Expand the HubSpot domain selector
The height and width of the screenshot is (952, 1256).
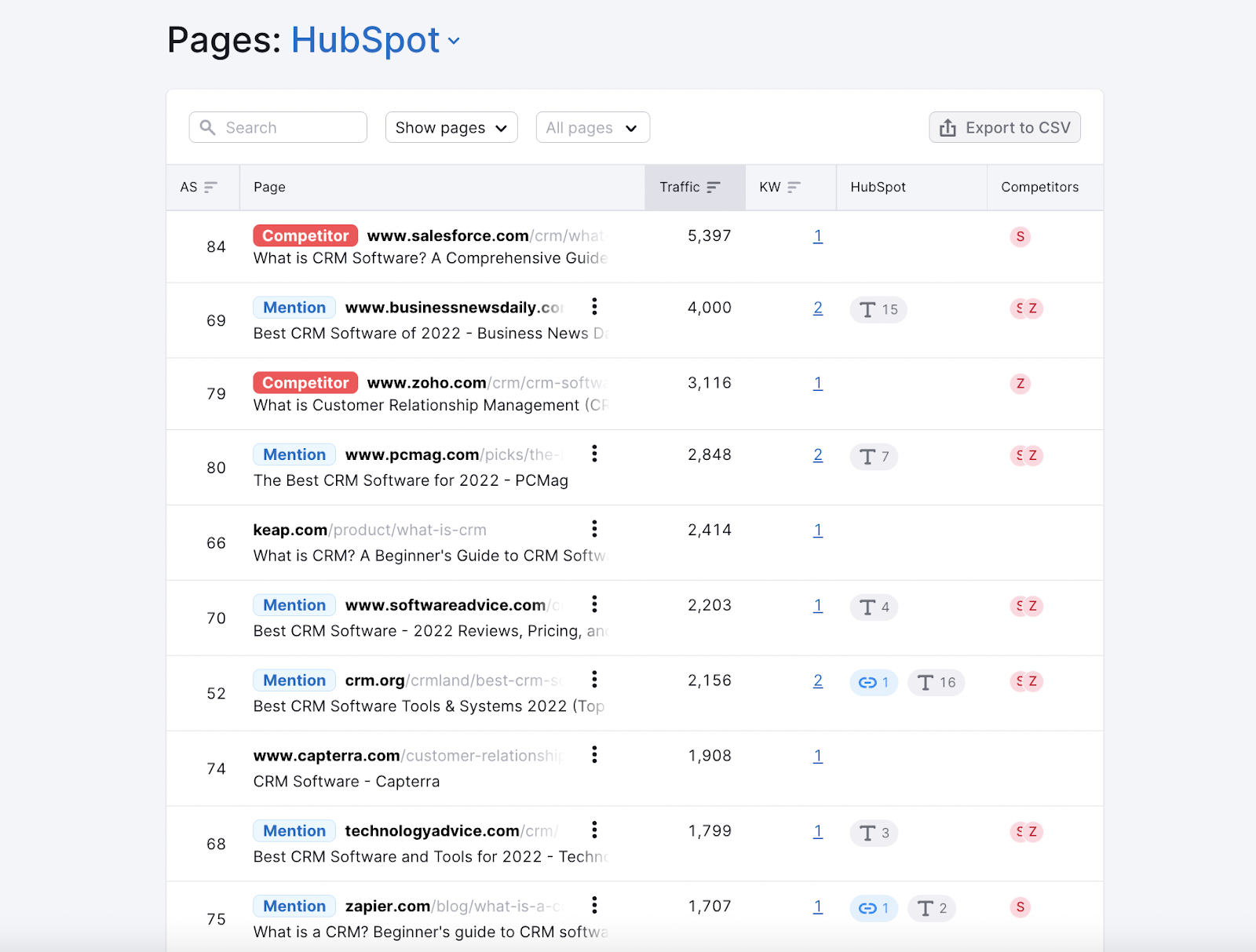(455, 41)
